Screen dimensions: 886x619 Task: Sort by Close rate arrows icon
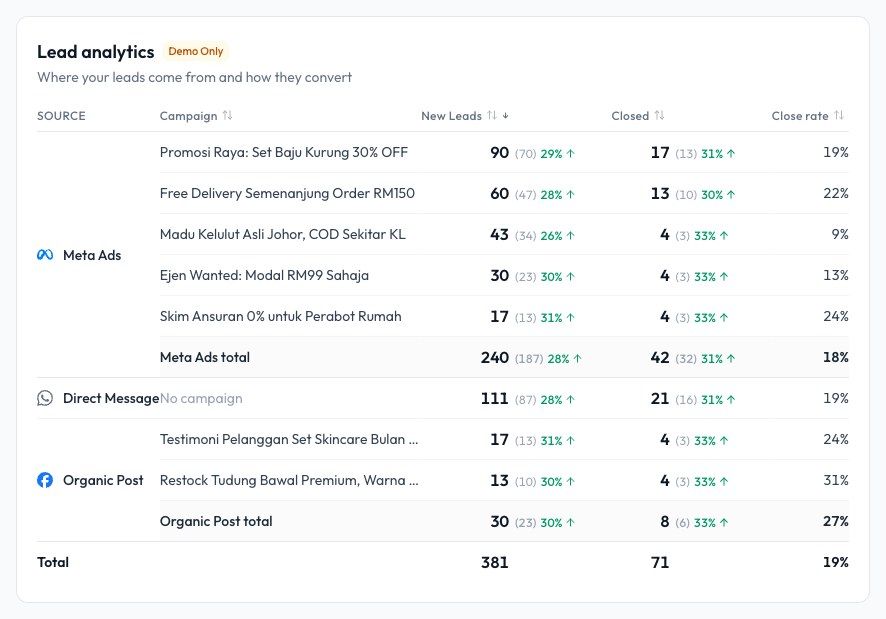click(x=839, y=115)
